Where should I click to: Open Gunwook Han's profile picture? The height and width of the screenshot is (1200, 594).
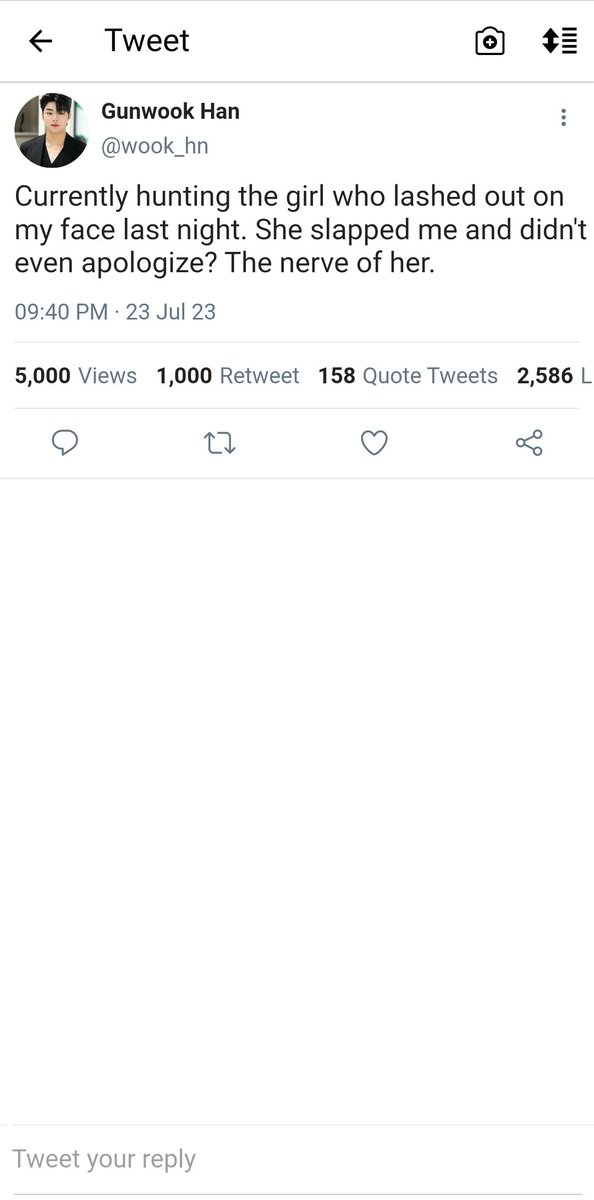pyautogui.click(x=51, y=131)
